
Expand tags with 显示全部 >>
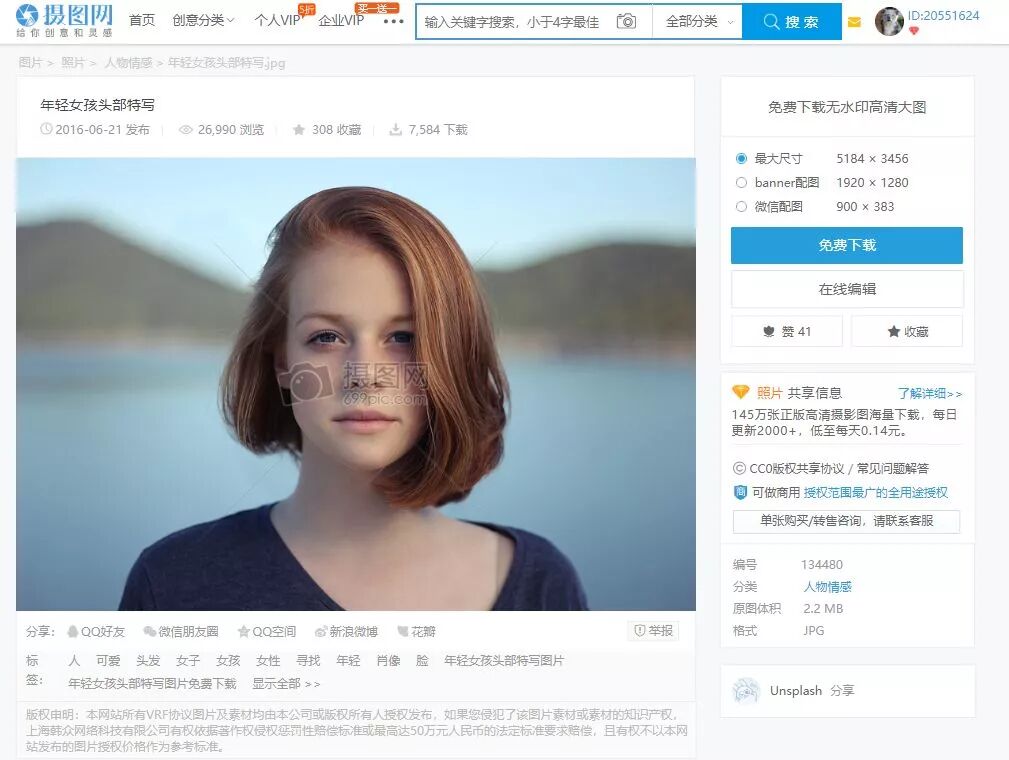point(286,683)
